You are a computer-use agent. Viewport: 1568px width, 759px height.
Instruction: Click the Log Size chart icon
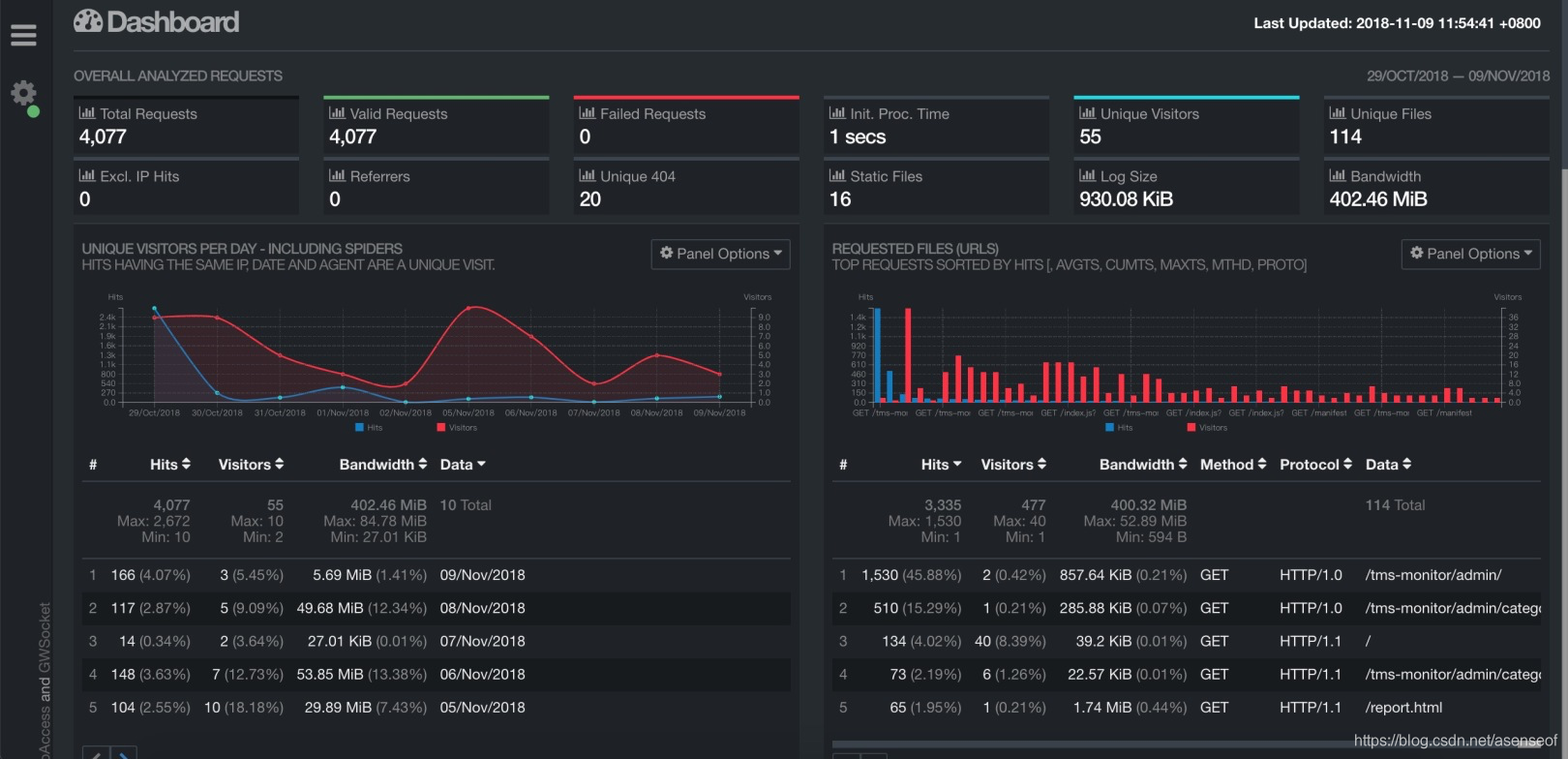click(x=1087, y=176)
